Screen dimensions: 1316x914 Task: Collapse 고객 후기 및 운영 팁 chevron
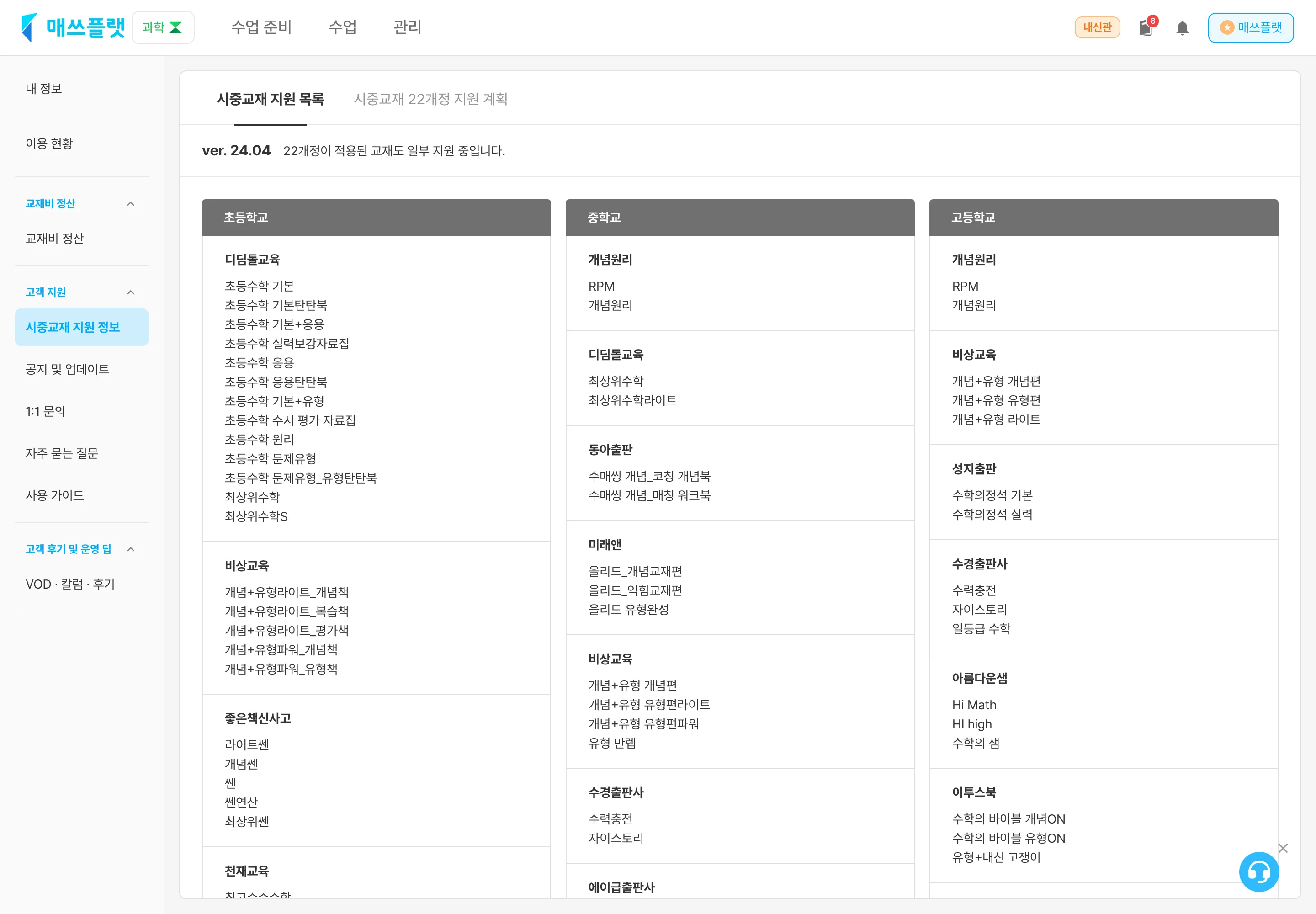[131, 549]
